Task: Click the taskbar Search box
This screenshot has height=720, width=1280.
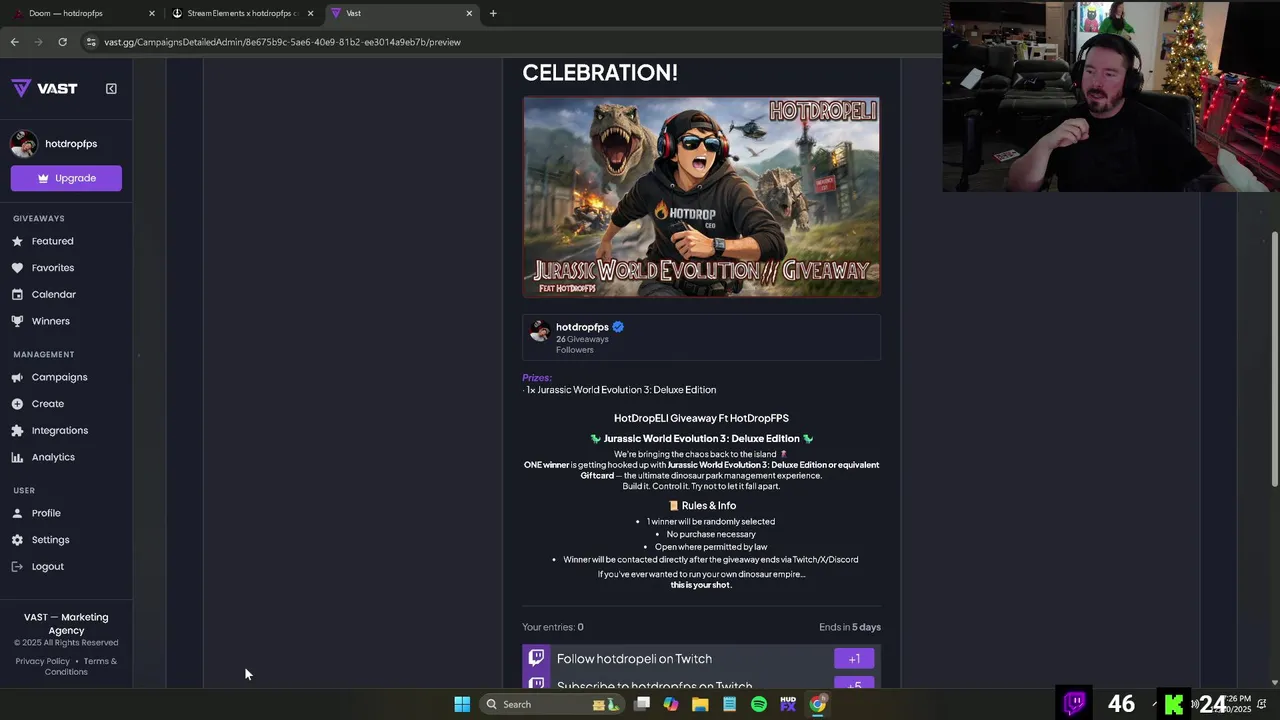Action: 551,704
